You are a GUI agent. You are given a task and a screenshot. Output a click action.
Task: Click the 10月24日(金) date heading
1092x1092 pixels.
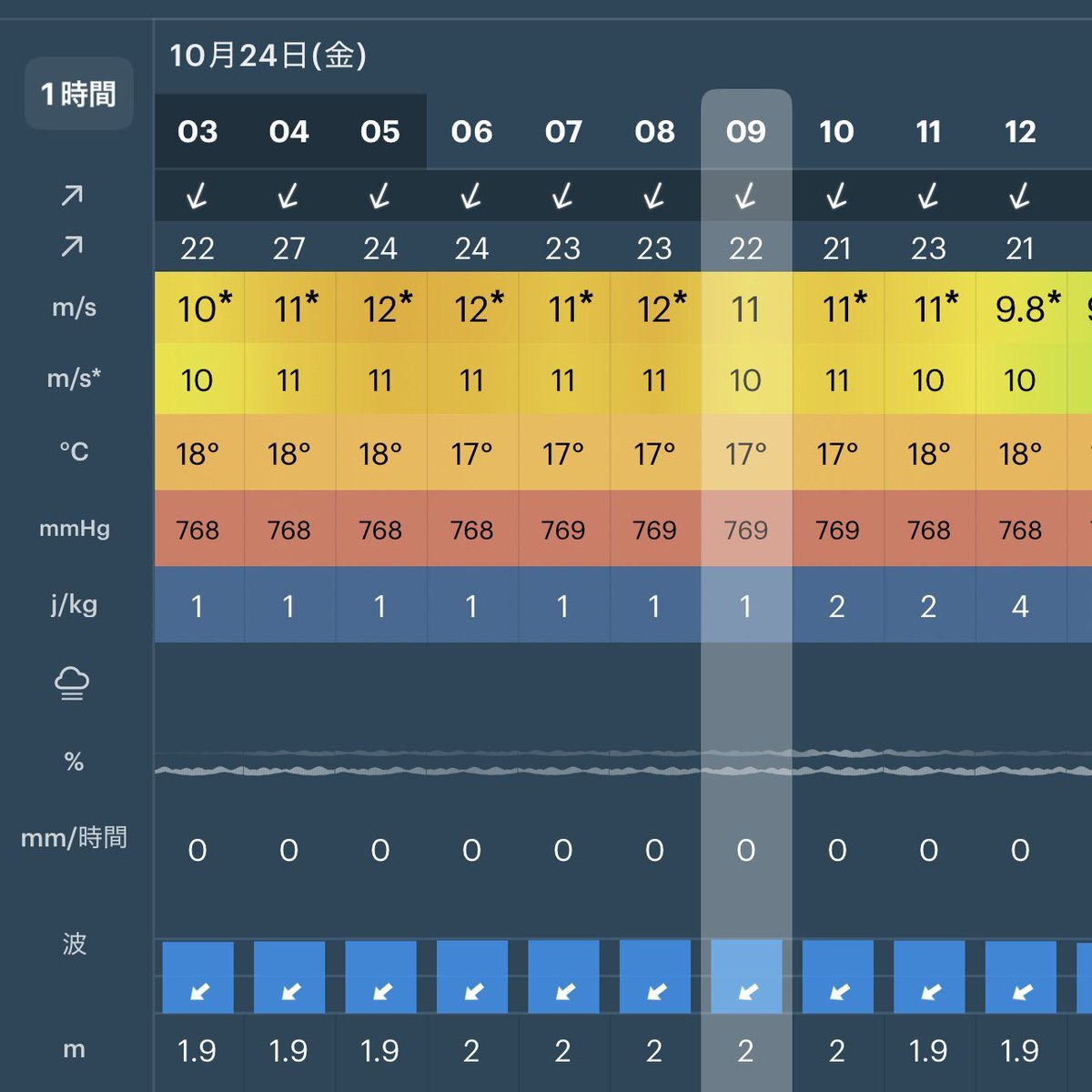click(268, 56)
